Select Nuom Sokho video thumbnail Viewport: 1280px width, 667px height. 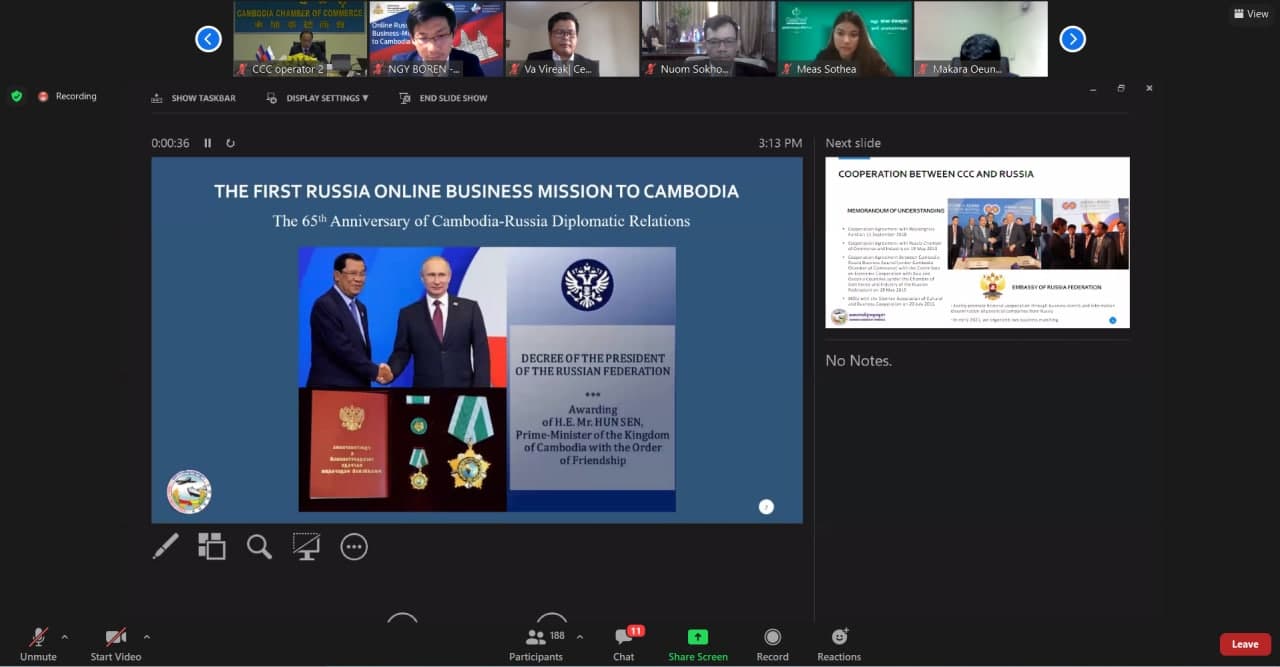708,39
